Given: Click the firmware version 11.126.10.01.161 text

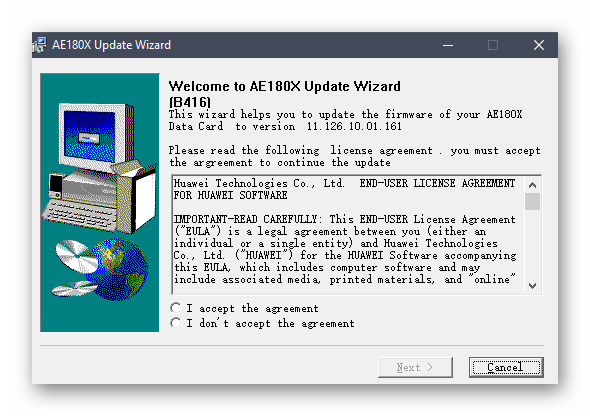Looking at the screenshot, I should (354, 126).
